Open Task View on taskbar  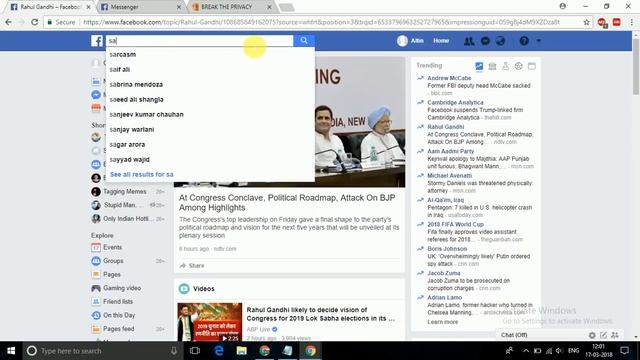[x=195, y=351]
